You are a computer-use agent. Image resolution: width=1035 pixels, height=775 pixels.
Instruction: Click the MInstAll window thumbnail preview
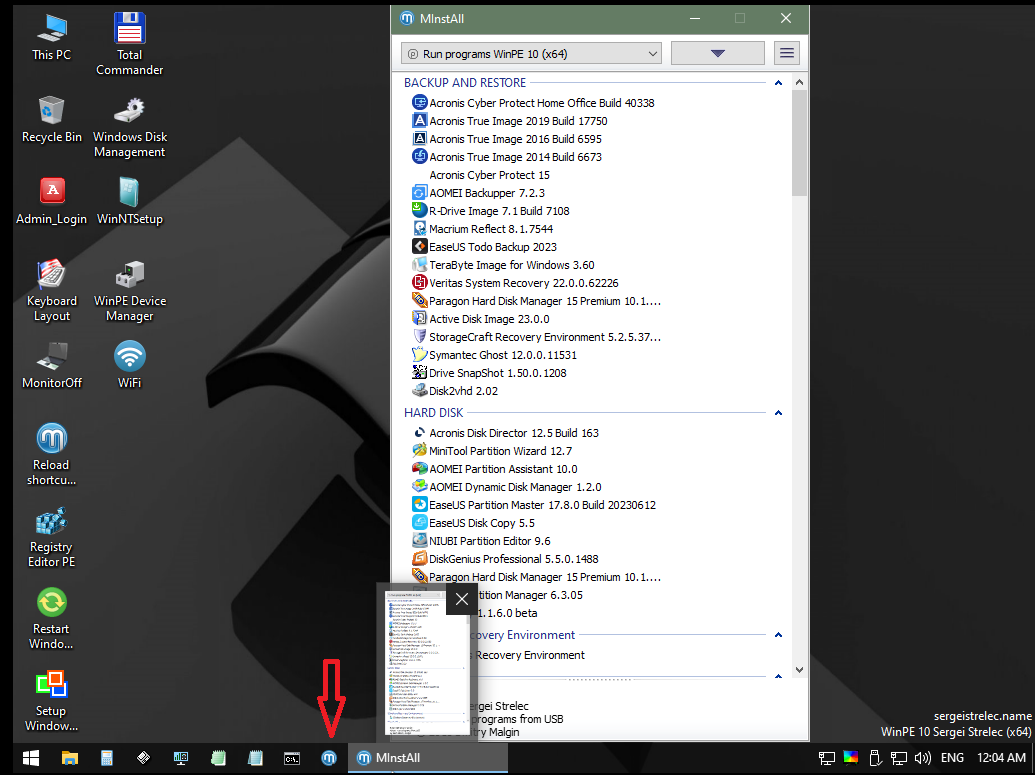(x=427, y=663)
